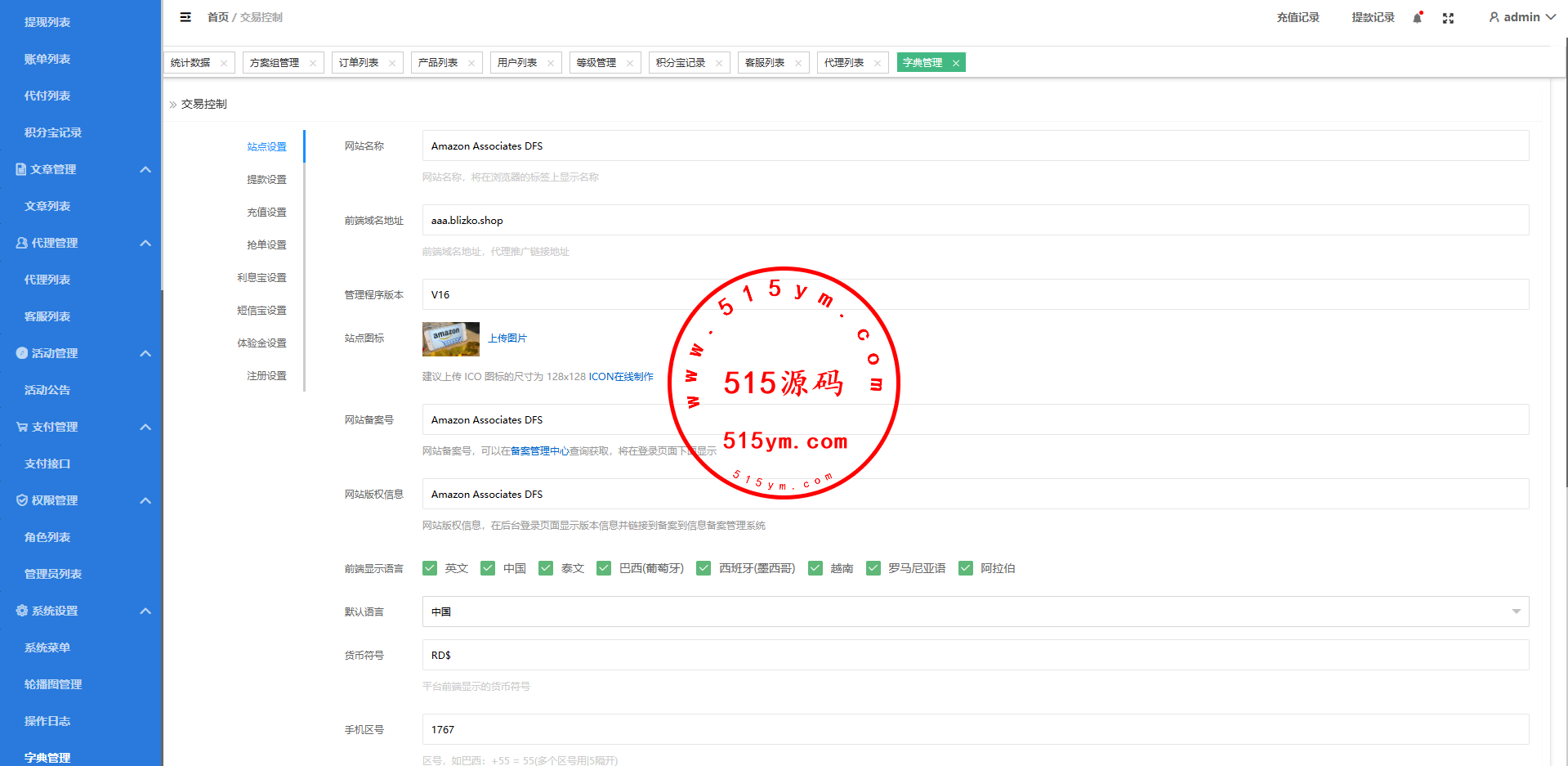
Task: Switch to the 提款设置 settings tab
Action: pos(266,180)
